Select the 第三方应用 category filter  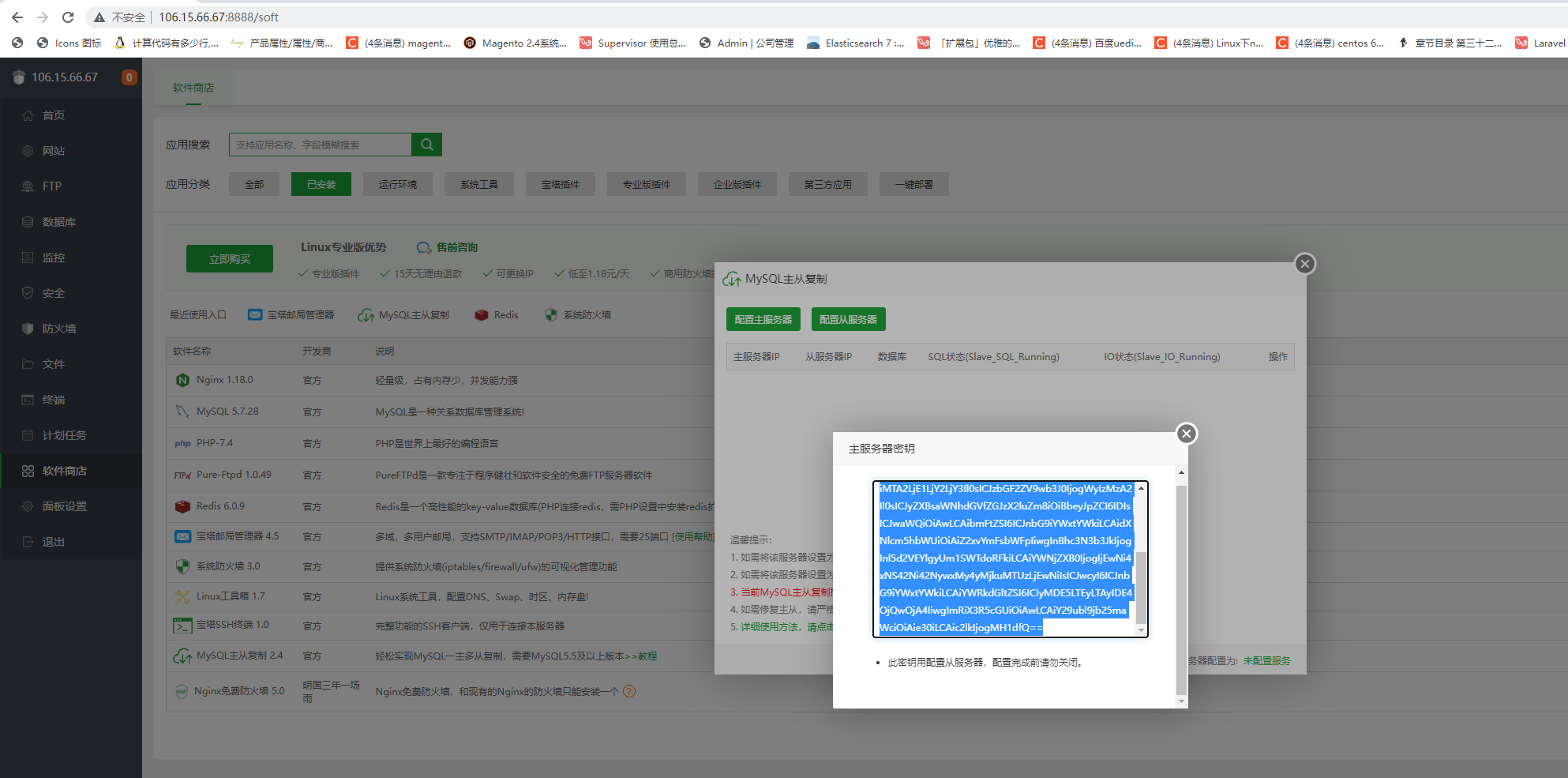point(828,184)
